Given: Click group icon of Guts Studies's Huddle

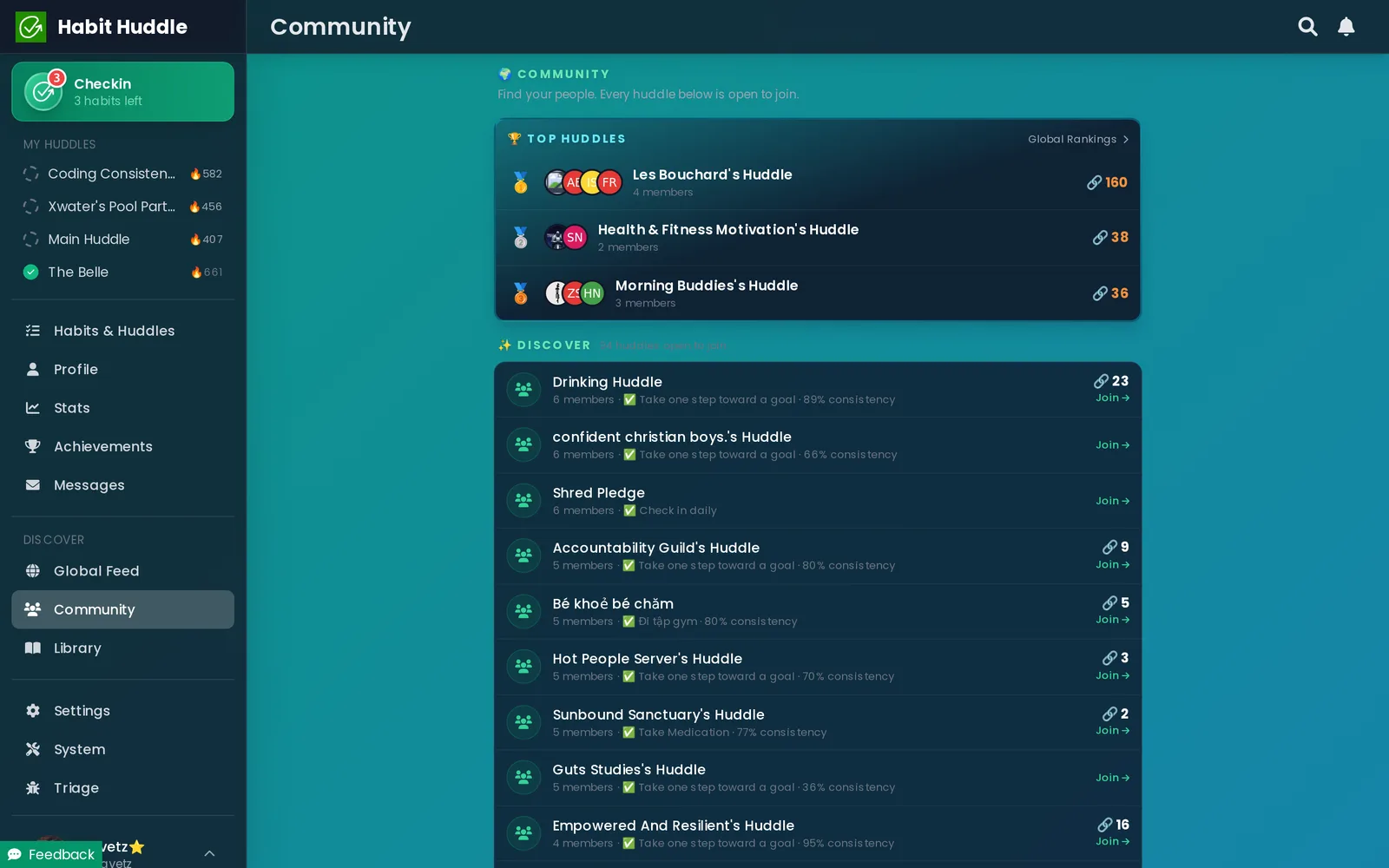Looking at the screenshot, I should (523, 778).
